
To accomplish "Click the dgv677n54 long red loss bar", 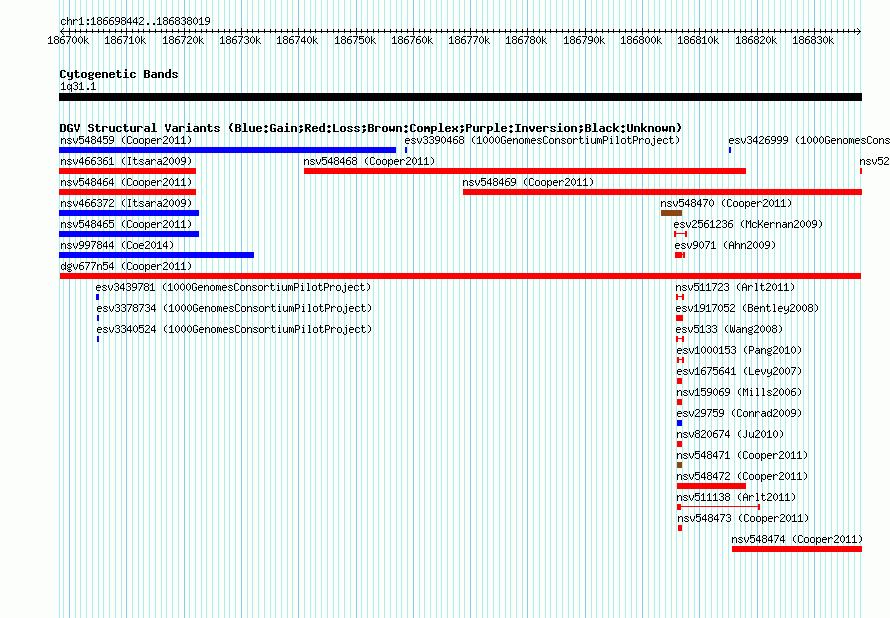I will pos(460,276).
